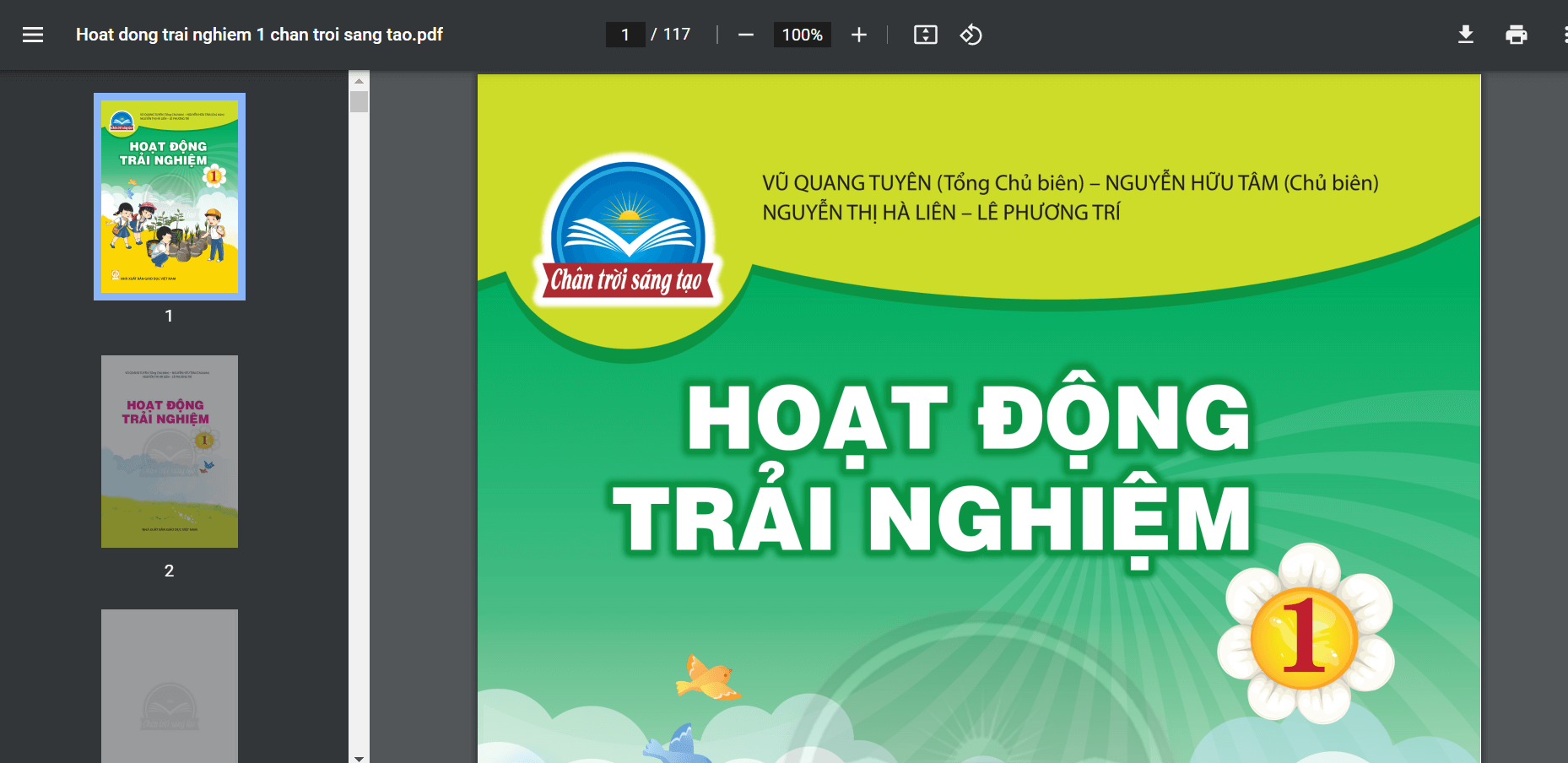The height and width of the screenshot is (763, 1568).
Task: Click the fit to page icon
Action: pyautogui.click(x=926, y=35)
